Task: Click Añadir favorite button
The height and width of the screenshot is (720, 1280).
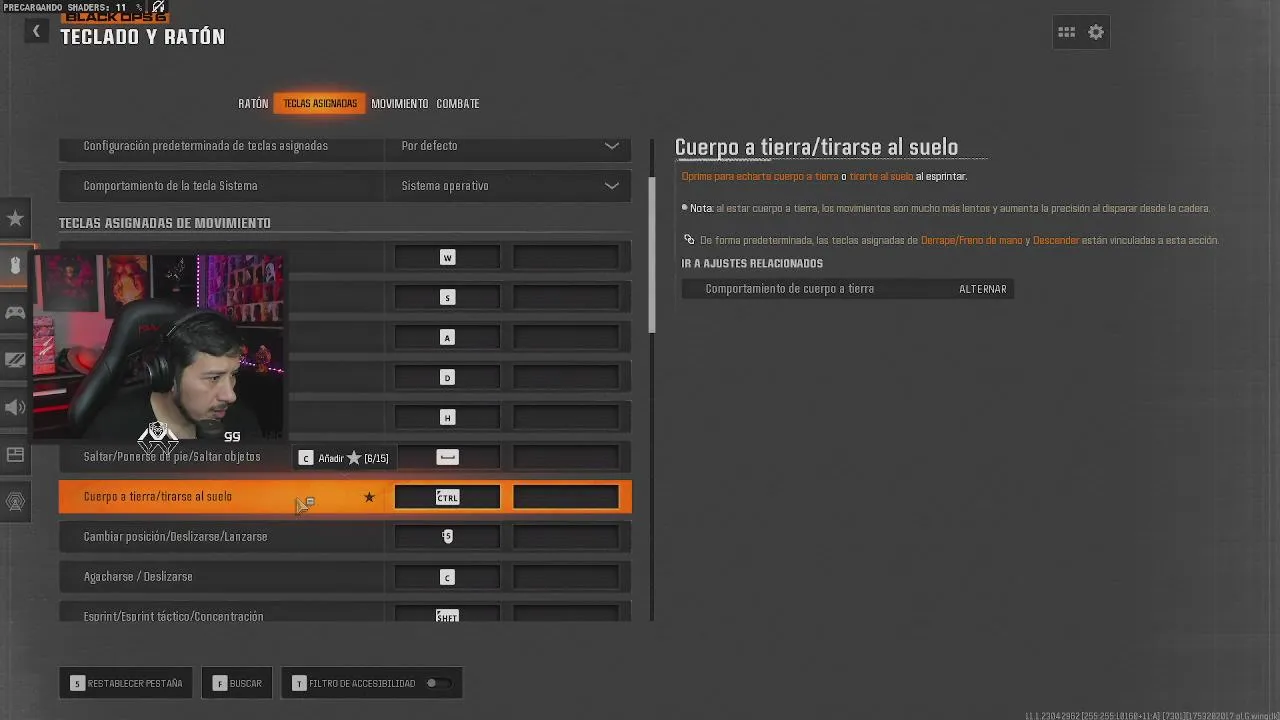Action: point(344,458)
